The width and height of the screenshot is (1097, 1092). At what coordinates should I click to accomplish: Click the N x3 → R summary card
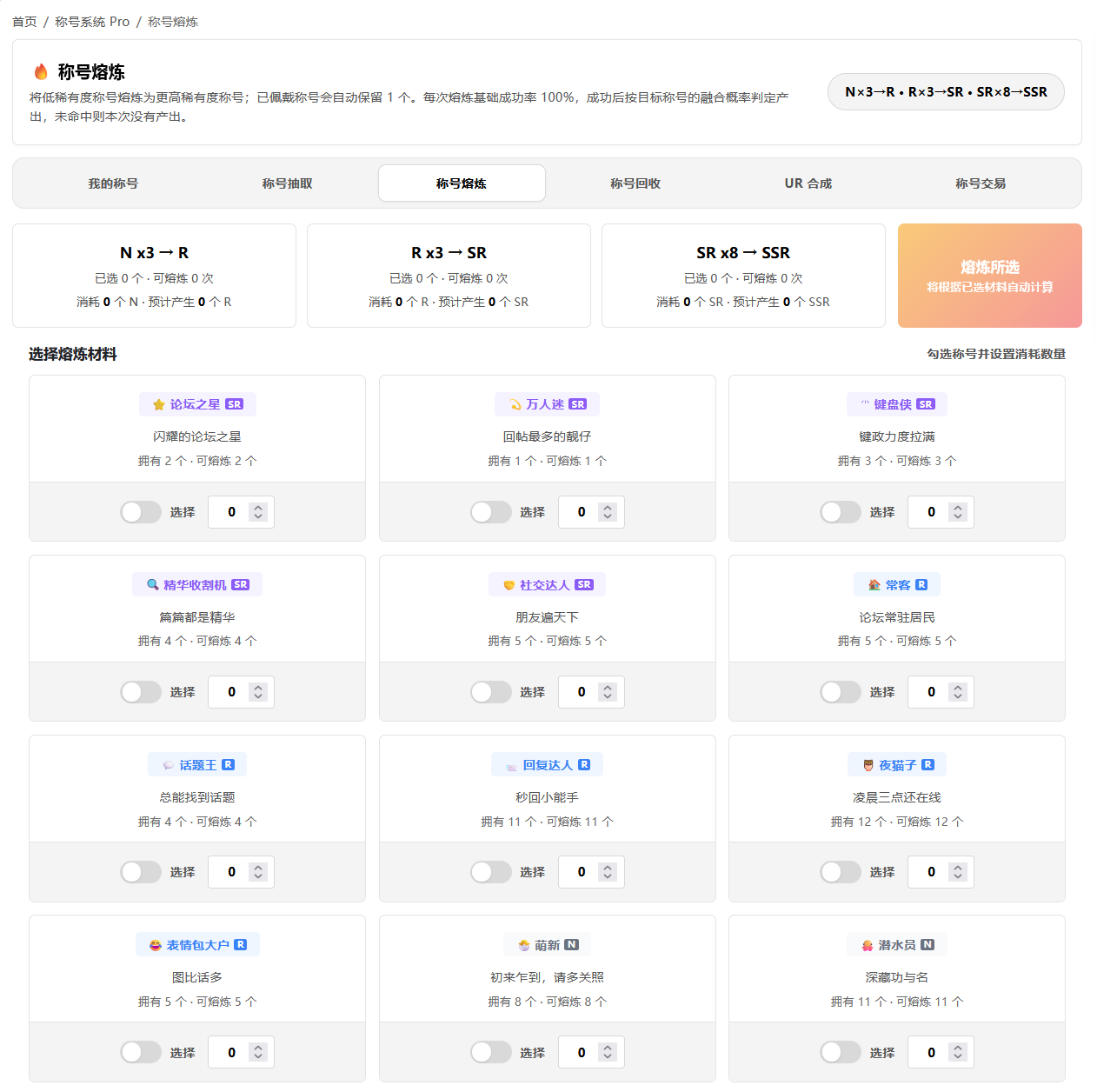154,276
